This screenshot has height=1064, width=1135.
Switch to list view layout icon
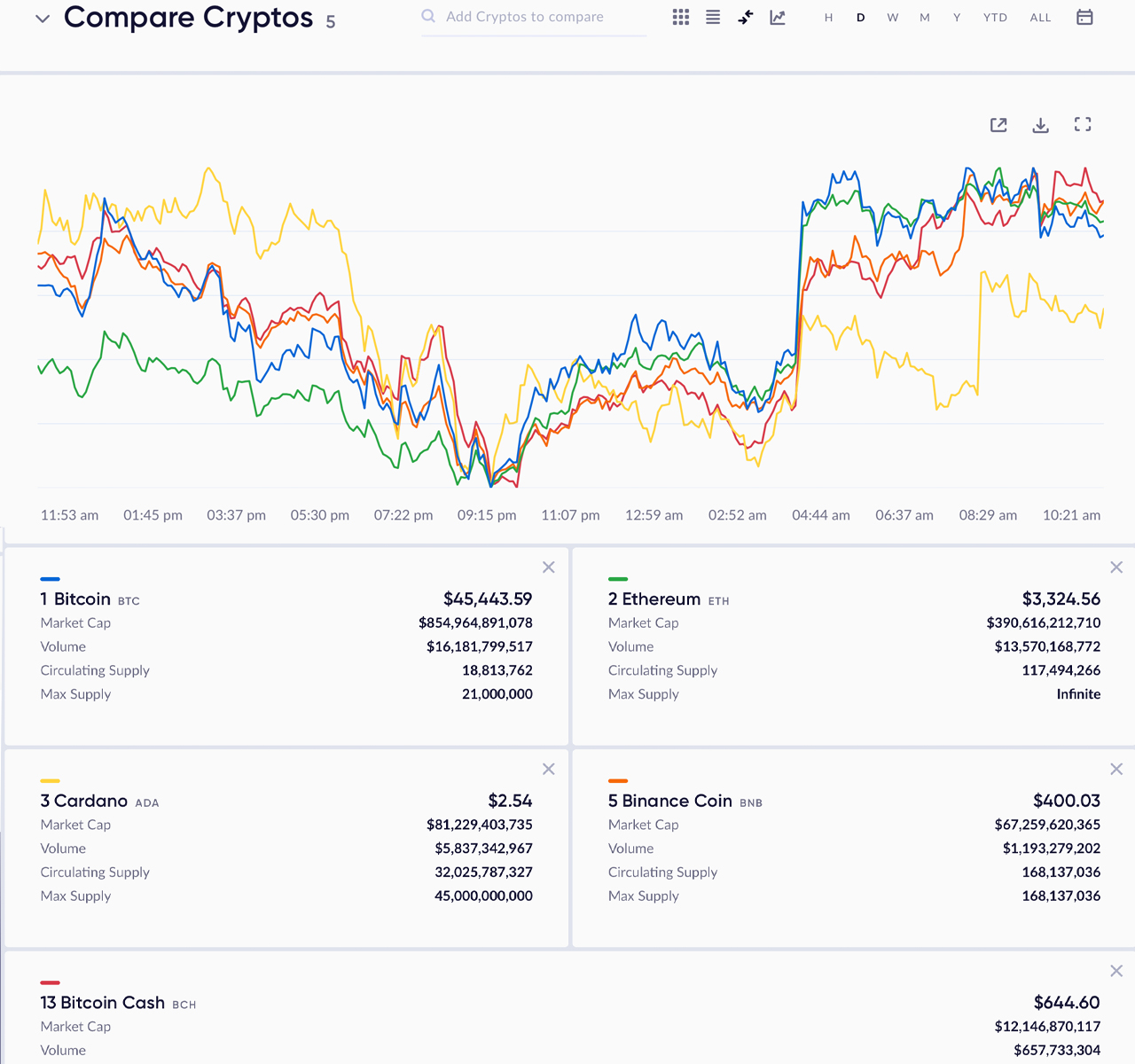713,17
